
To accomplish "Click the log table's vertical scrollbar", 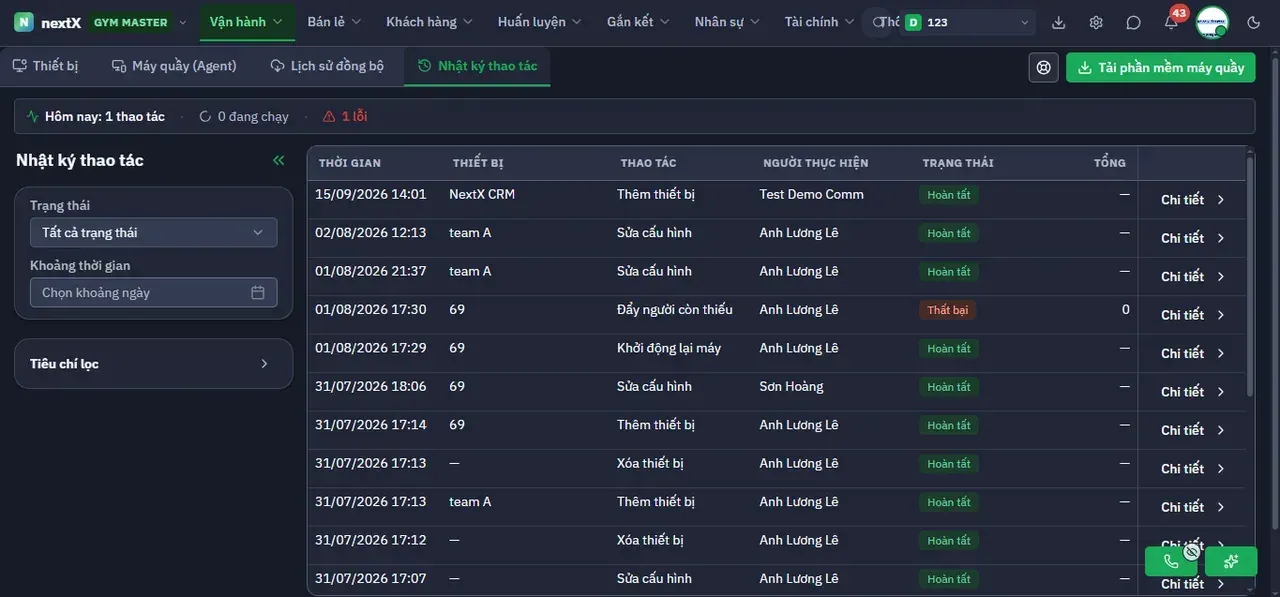I will click(1250, 275).
